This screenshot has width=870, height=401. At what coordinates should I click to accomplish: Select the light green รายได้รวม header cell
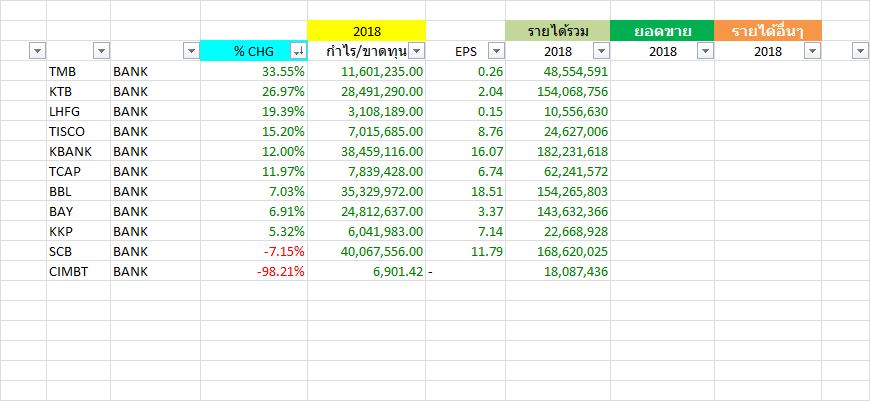[x=557, y=31]
